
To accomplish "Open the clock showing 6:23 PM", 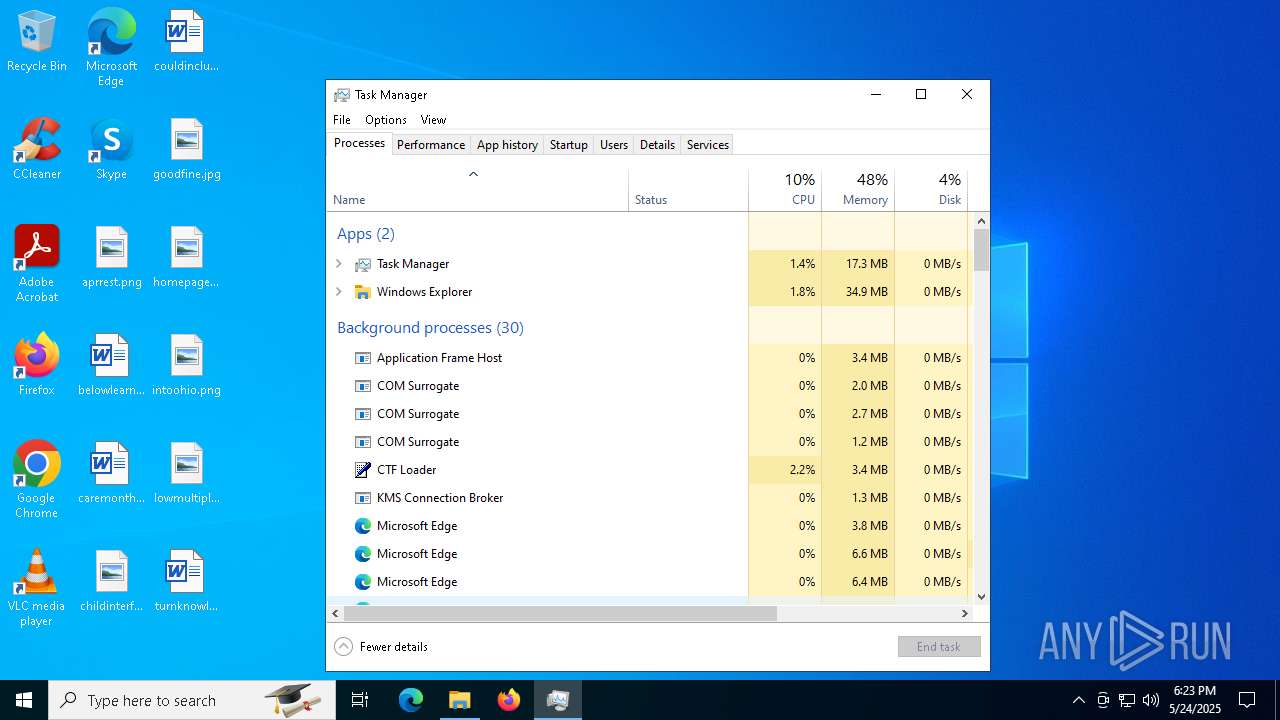I will click(1195, 700).
